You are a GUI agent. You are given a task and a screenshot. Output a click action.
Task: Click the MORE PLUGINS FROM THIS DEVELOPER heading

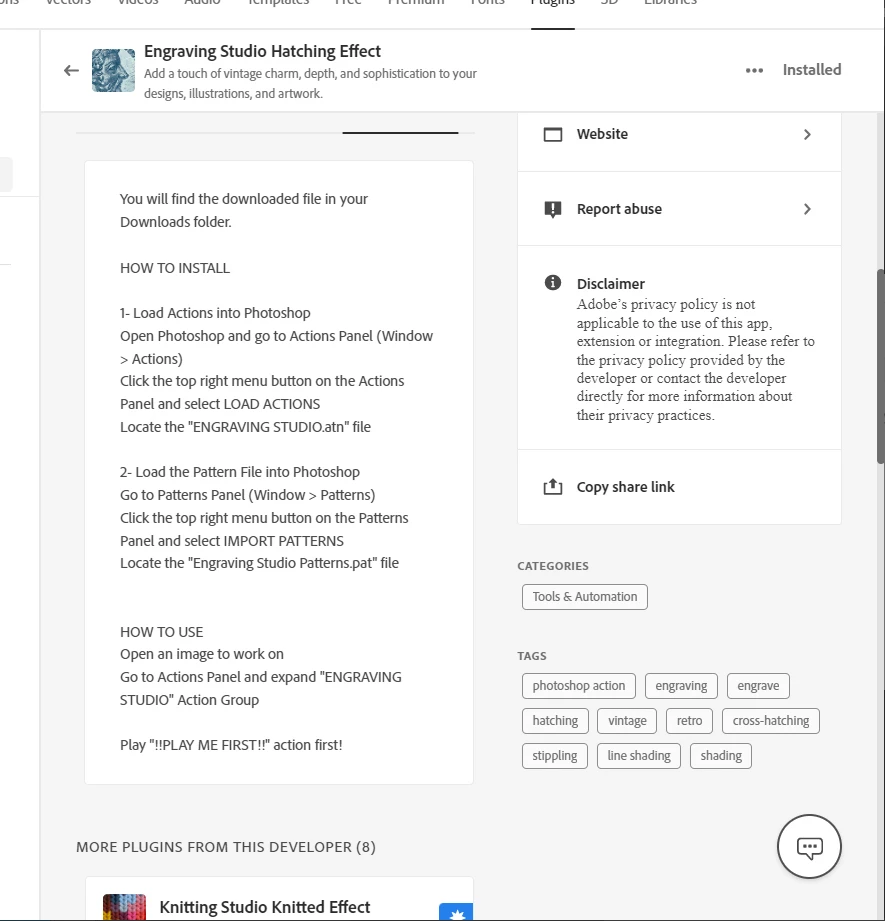pyautogui.click(x=226, y=847)
